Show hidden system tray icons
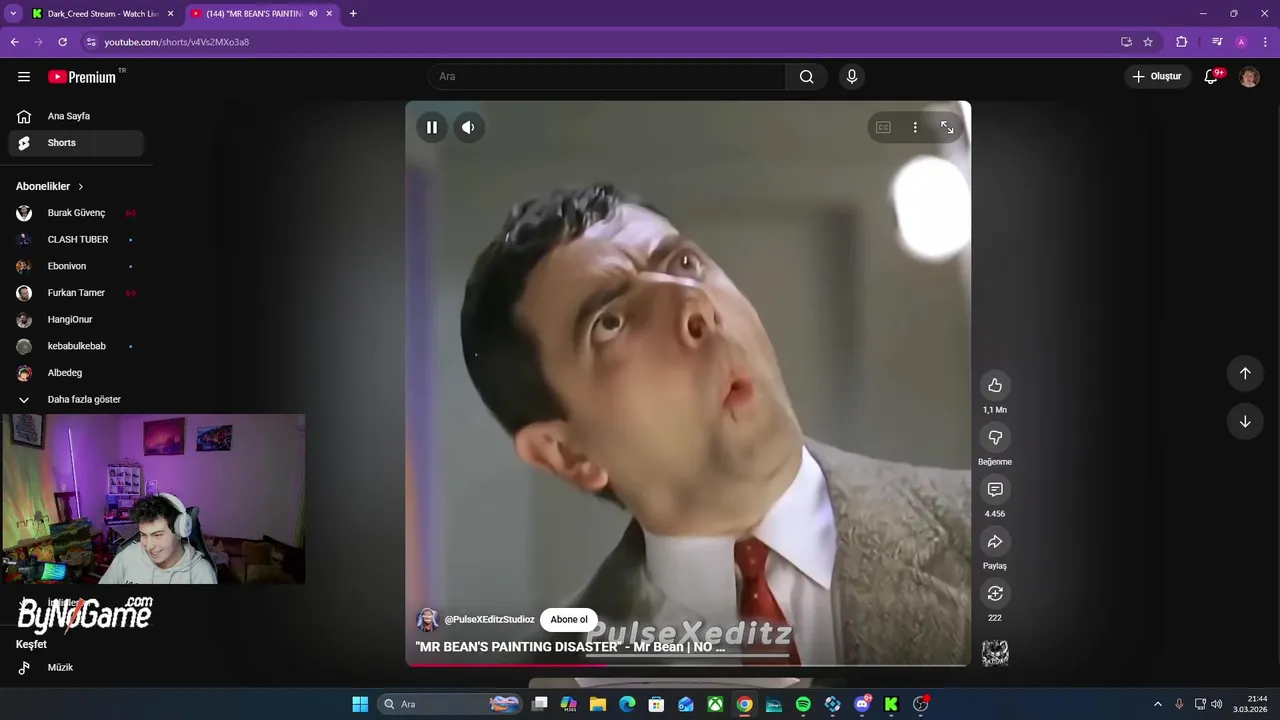Image resolution: width=1280 pixels, height=720 pixels. (x=1158, y=704)
